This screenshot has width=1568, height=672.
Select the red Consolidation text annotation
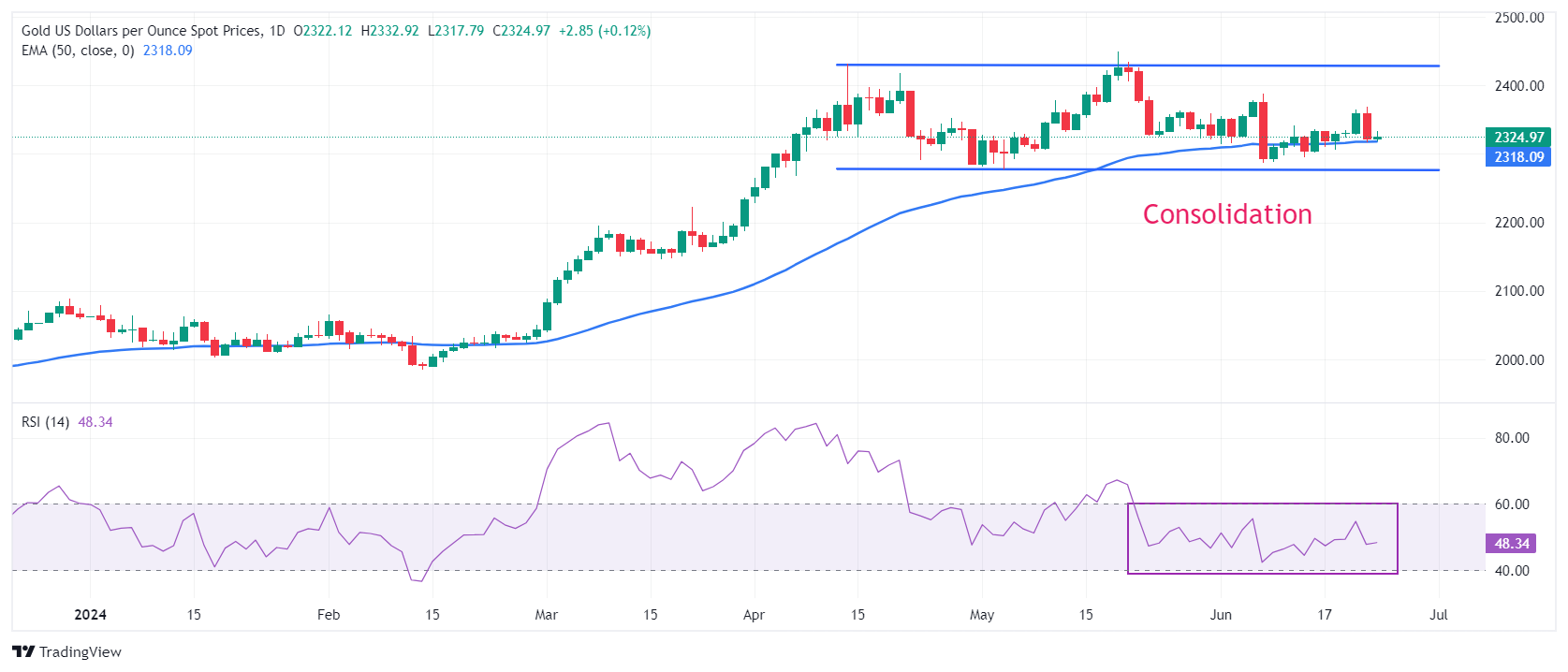1226,214
